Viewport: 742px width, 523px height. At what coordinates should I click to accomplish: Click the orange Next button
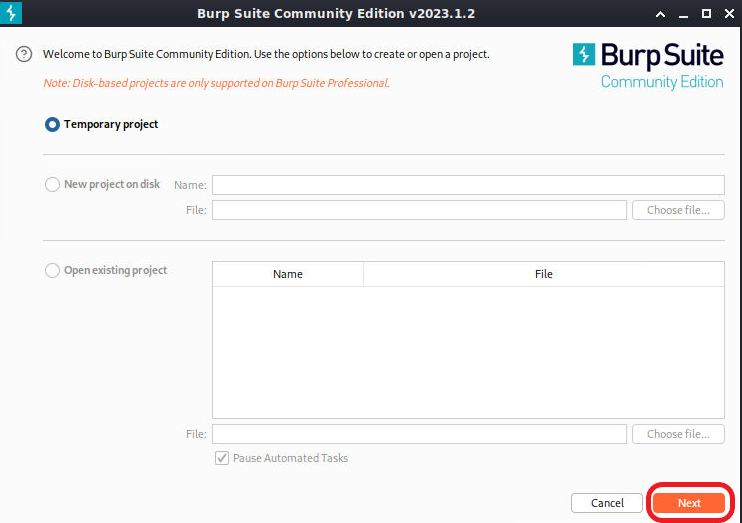coord(689,503)
